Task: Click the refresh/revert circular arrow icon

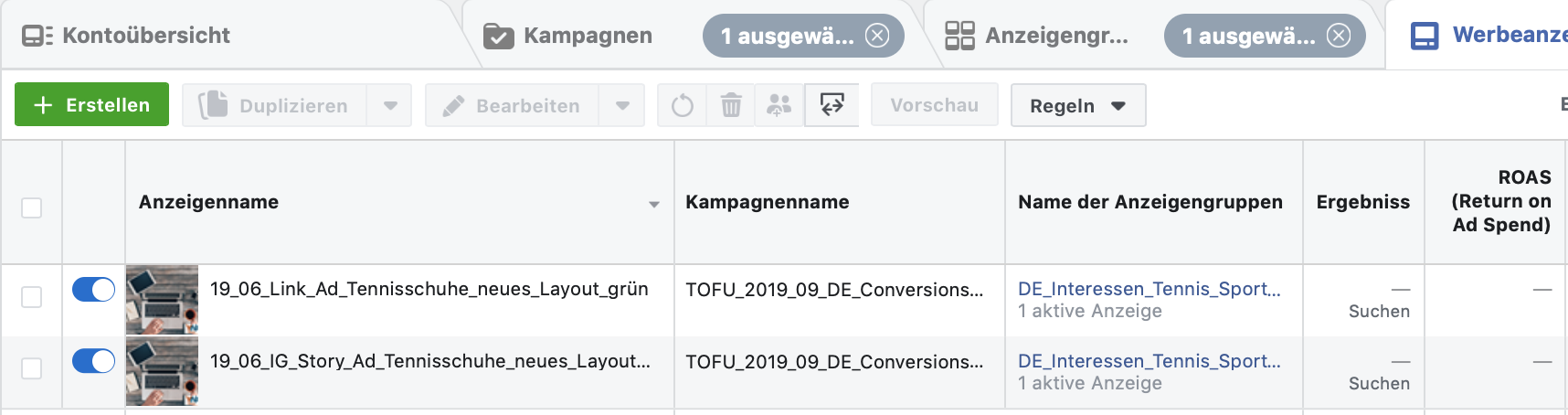Action: (x=682, y=106)
